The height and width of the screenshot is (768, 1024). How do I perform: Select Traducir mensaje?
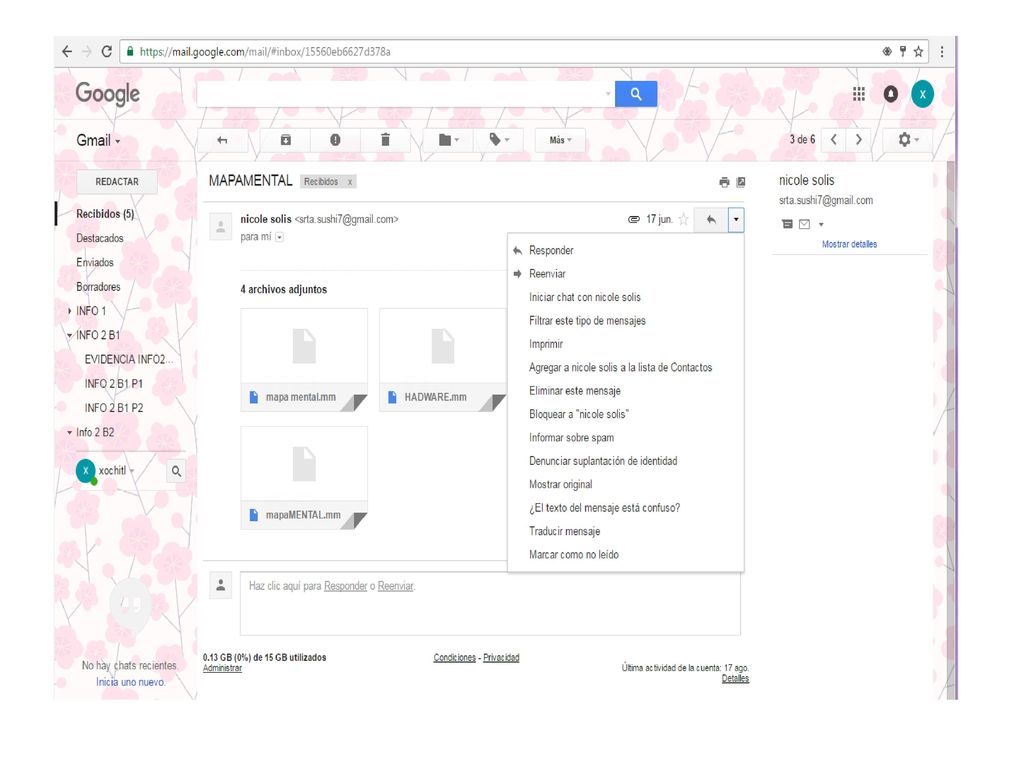click(626, 532)
